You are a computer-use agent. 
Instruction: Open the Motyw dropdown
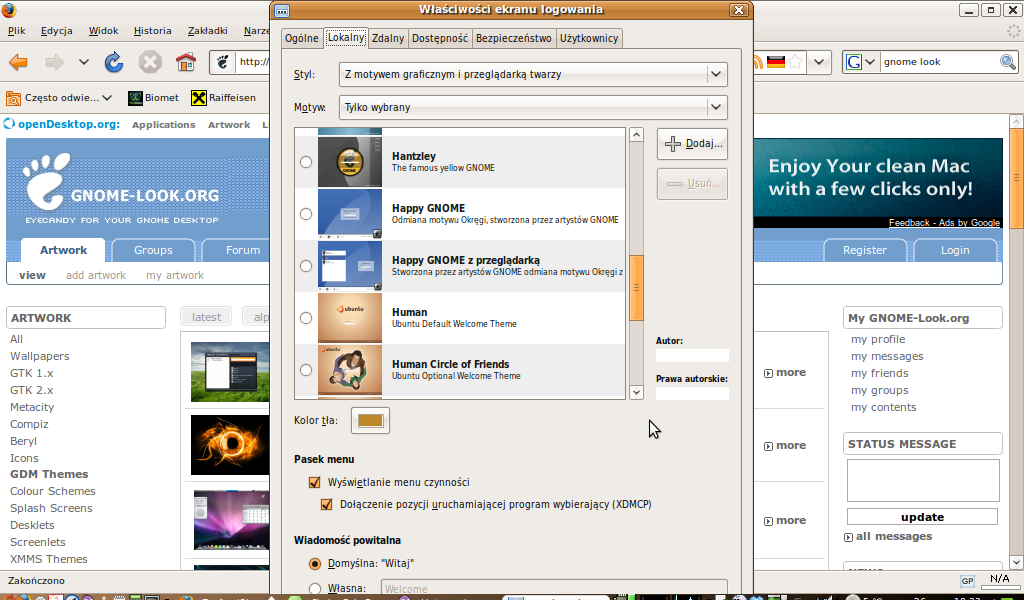click(x=533, y=107)
